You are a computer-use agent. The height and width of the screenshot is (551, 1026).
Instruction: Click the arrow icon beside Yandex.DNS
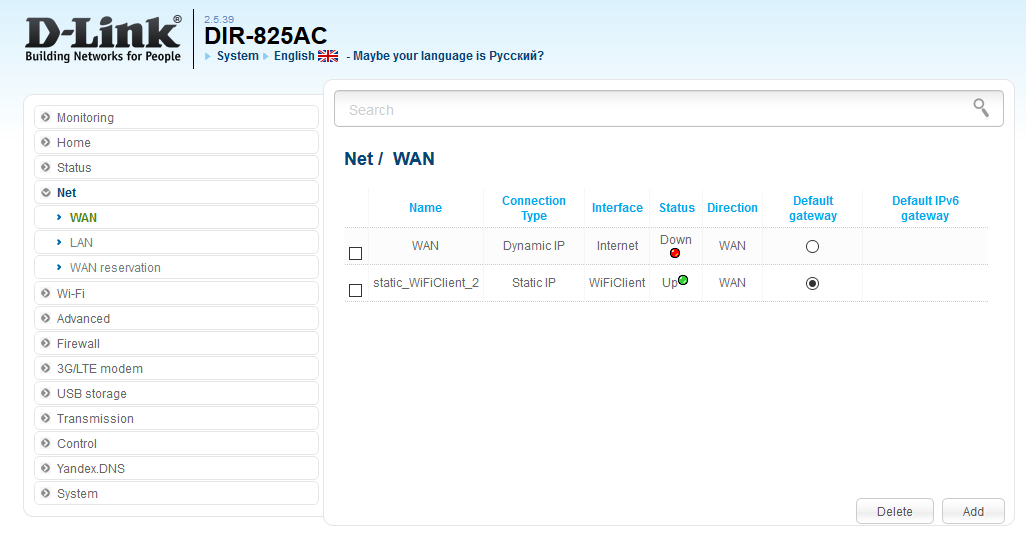(x=46, y=468)
